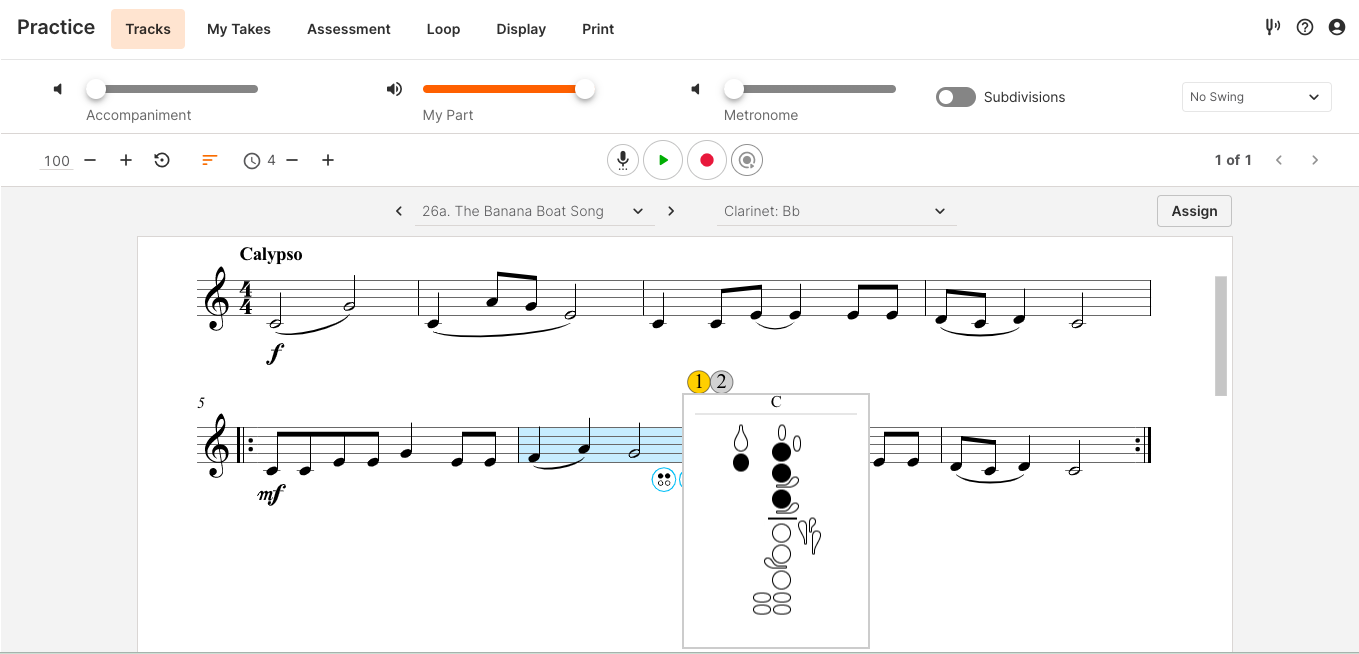Reset tempo with the circular arrow icon

tap(162, 160)
